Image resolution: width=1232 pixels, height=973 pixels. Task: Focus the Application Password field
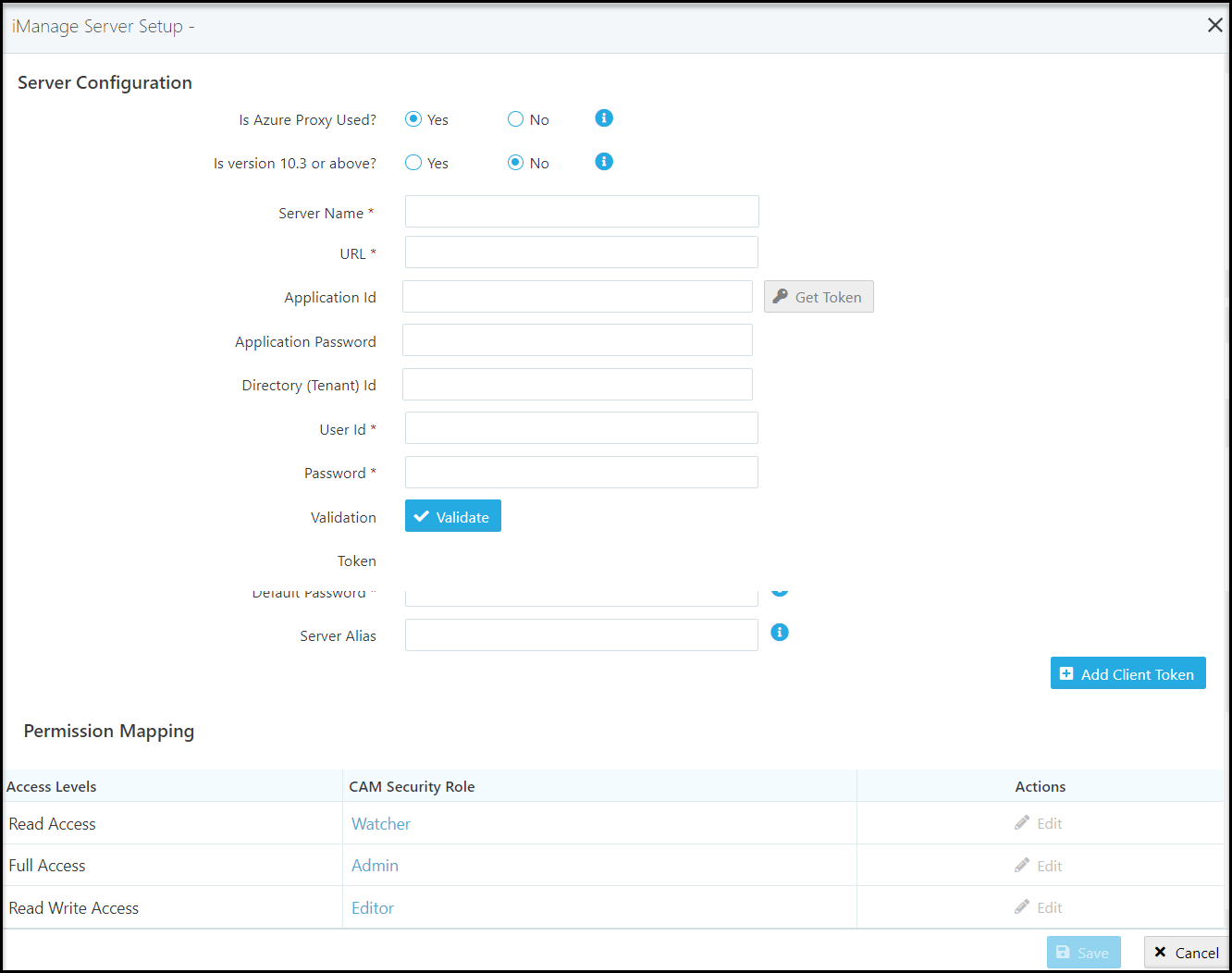577,340
